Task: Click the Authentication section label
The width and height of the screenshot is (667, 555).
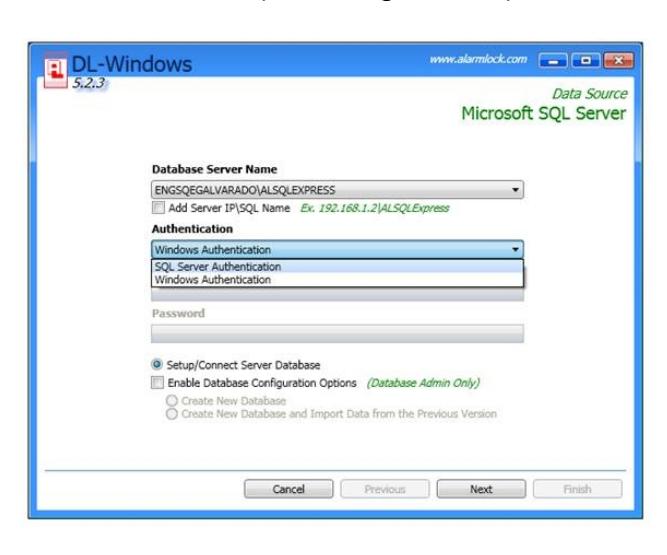Action: [x=192, y=229]
